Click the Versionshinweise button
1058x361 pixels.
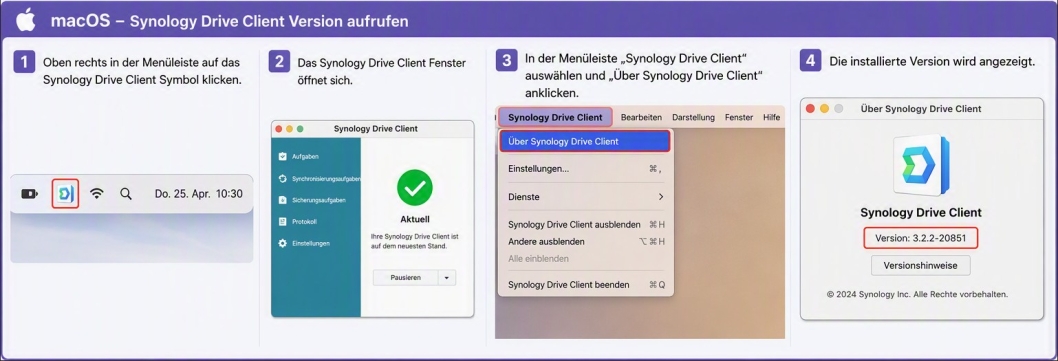click(920, 265)
